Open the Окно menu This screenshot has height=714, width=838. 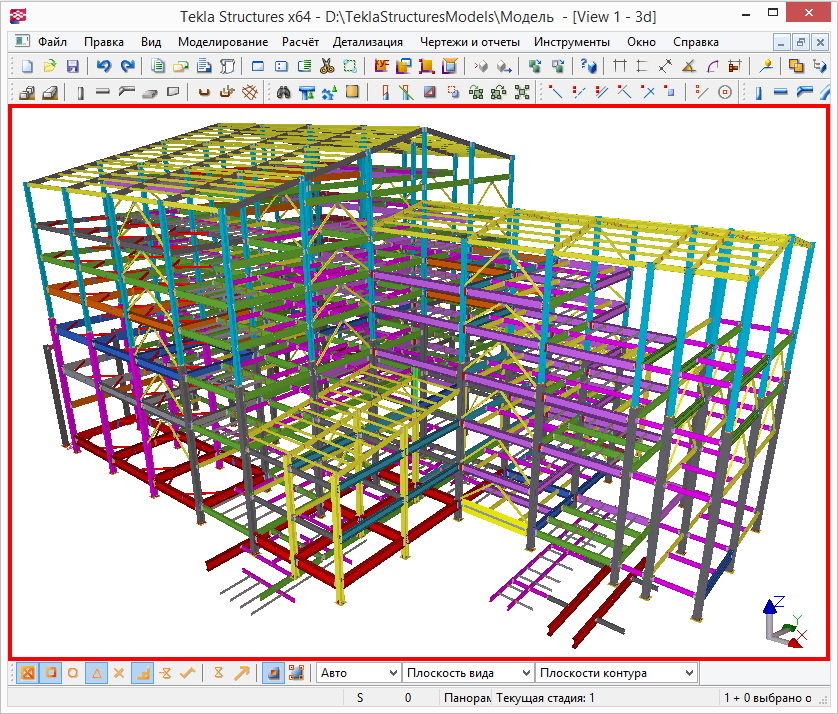click(641, 42)
